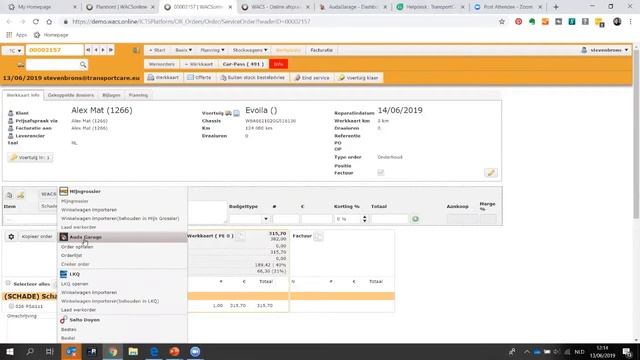Select LKQ openen menu entry
Viewport: 640px width, 360px height.
pyautogui.click(x=75, y=284)
